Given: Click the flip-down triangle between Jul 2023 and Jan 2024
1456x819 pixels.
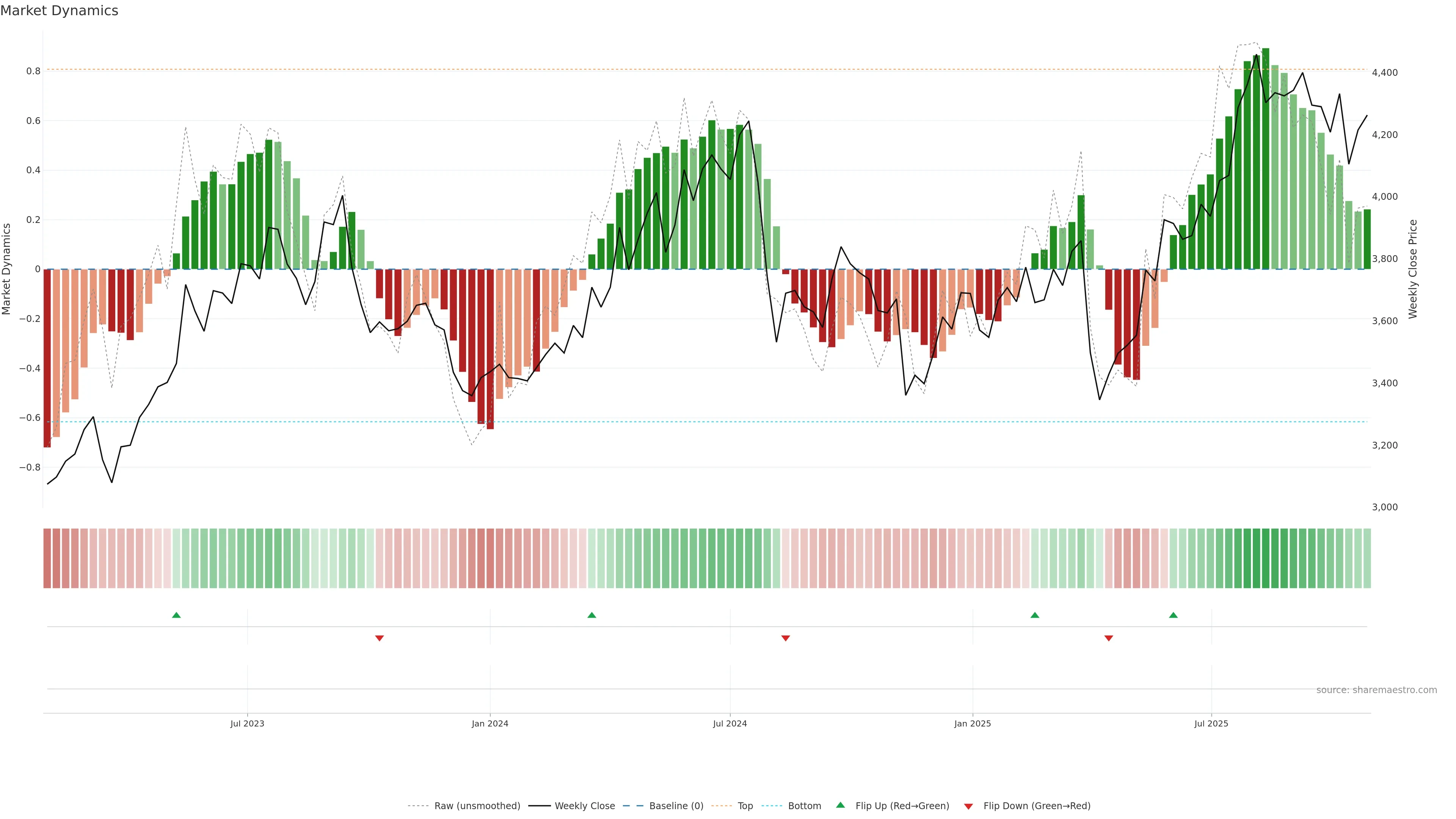Looking at the screenshot, I should pyautogui.click(x=379, y=638).
